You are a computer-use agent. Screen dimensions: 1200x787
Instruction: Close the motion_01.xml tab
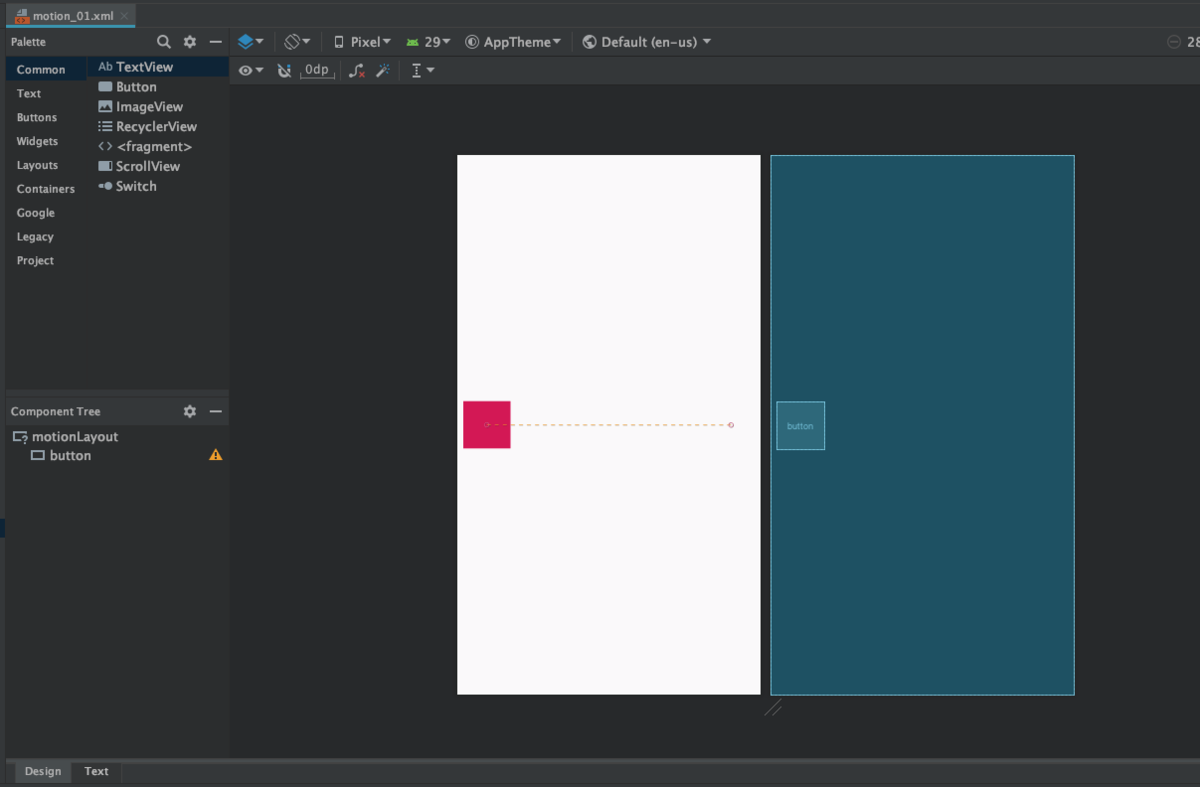click(123, 16)
